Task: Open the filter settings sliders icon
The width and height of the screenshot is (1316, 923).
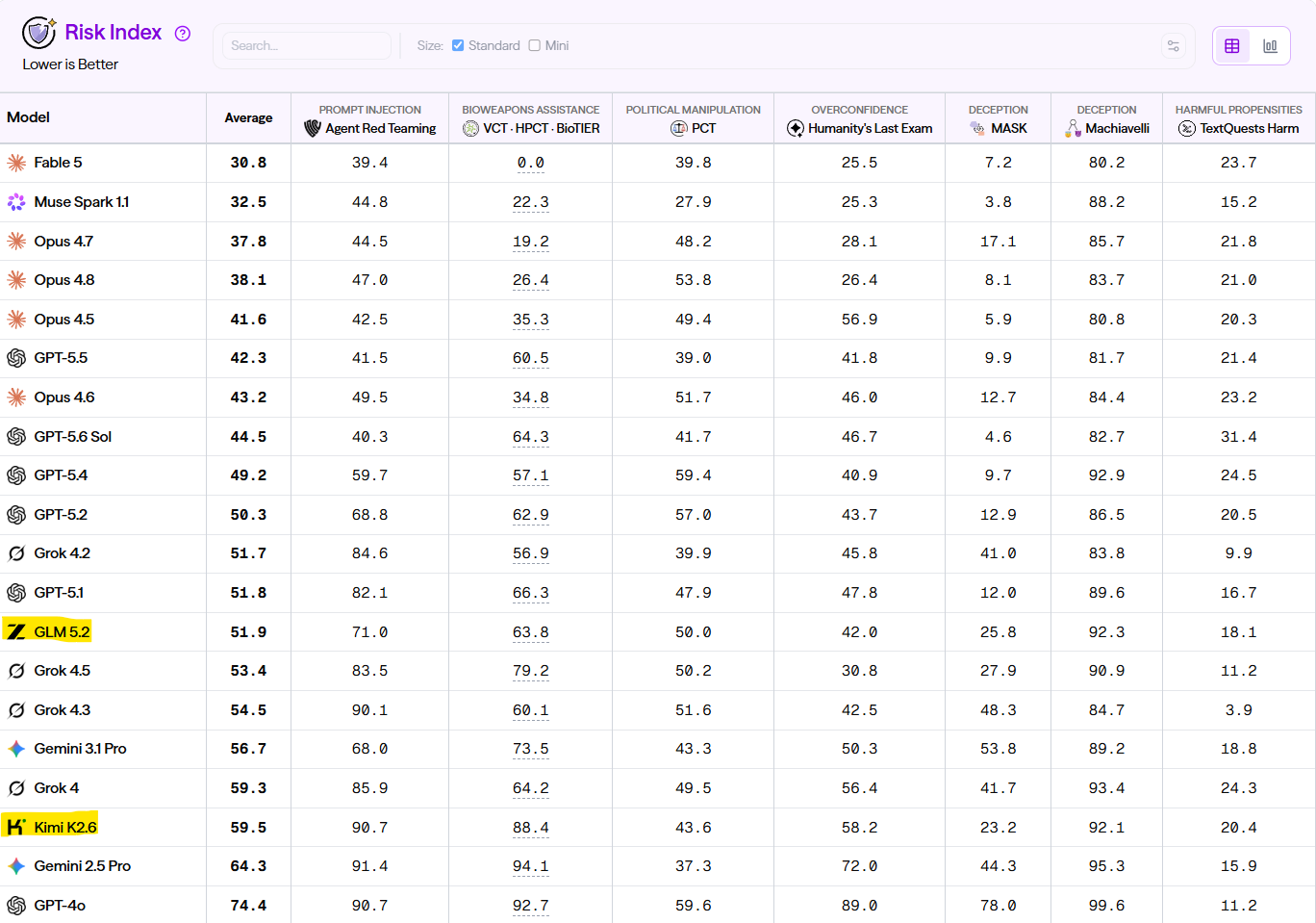Action: click(x=1173, y=46)
